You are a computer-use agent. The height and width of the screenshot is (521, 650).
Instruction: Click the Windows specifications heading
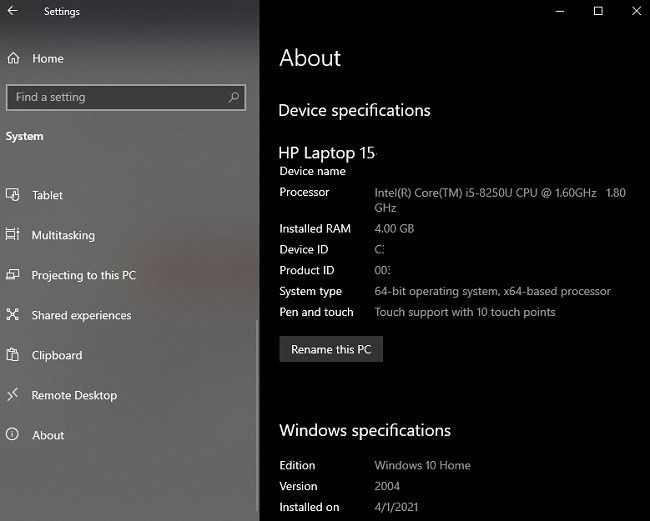pos(365,430)
